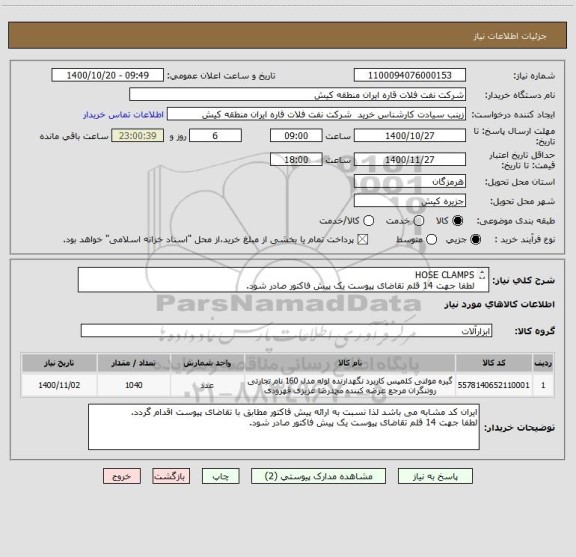Click the شماره نیاز field 1100094076000153
Screen dimensions: 576x557
[x=410, y=75]
